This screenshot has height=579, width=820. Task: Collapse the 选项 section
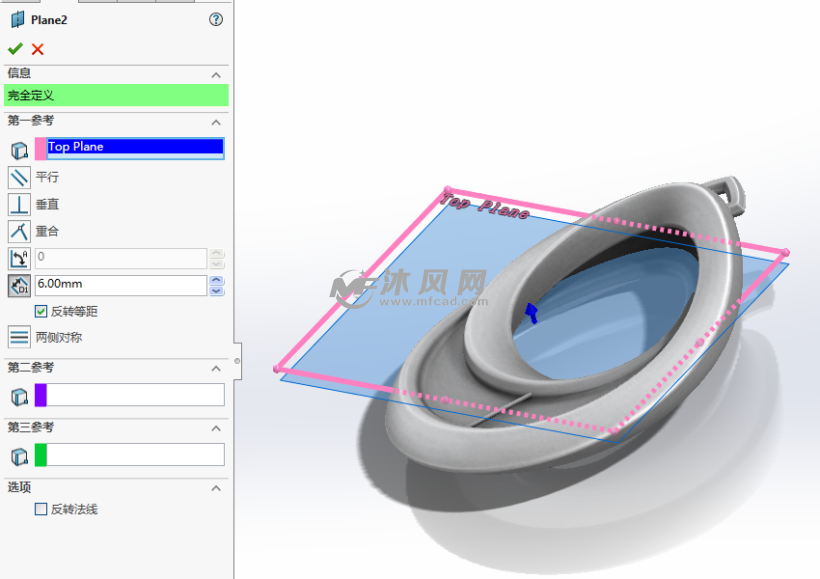click(x=216, y=487)
